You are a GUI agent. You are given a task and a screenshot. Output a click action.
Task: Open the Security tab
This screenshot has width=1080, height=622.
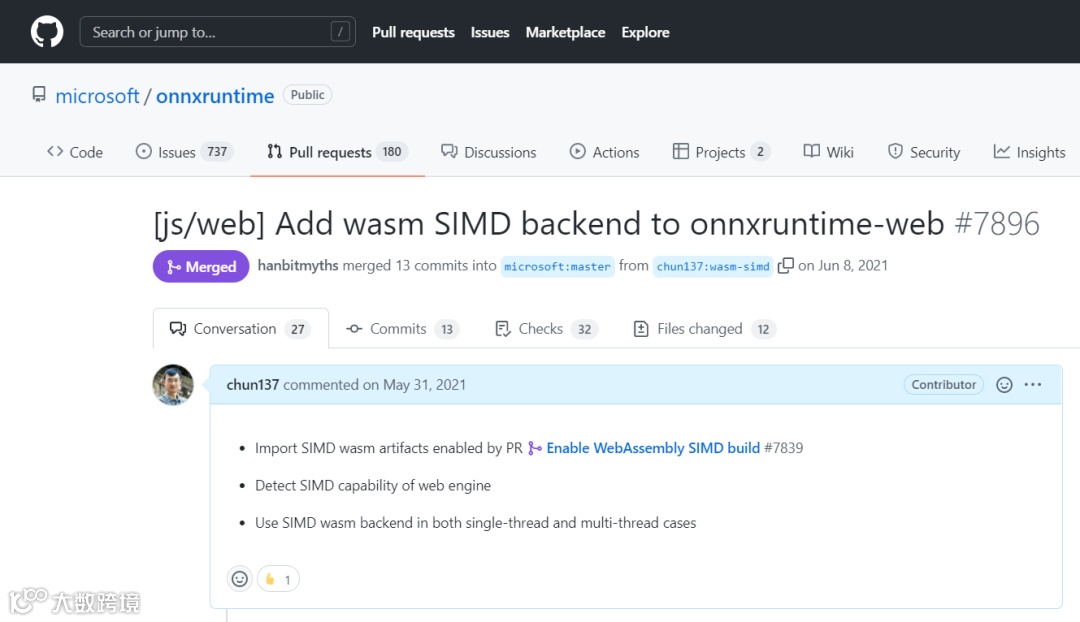pos(923,152)
